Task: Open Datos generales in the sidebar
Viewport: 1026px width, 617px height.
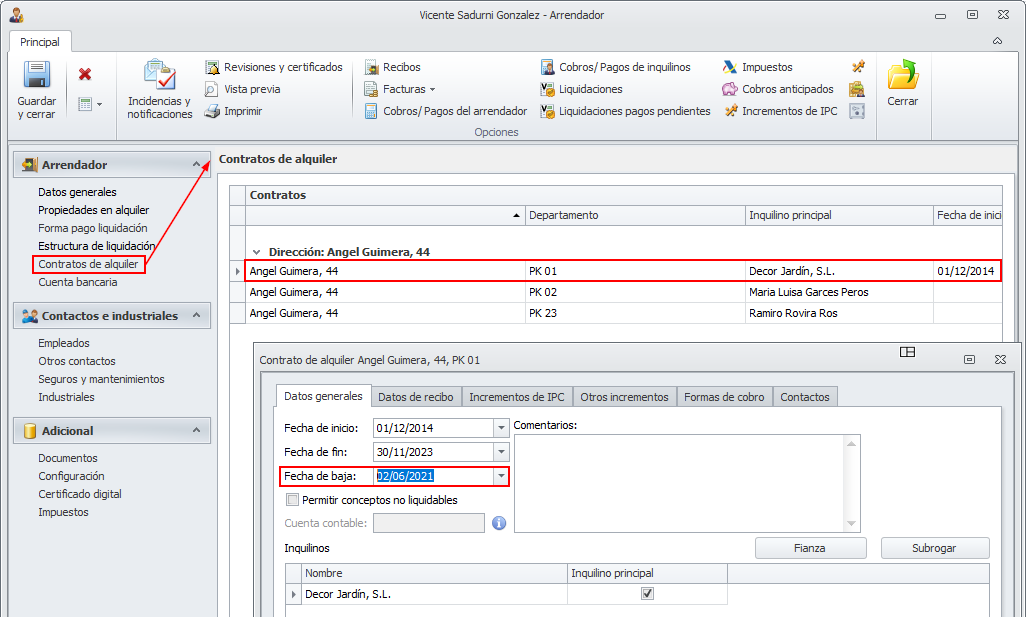Action: pyautogui.click(x=77, y=192)
